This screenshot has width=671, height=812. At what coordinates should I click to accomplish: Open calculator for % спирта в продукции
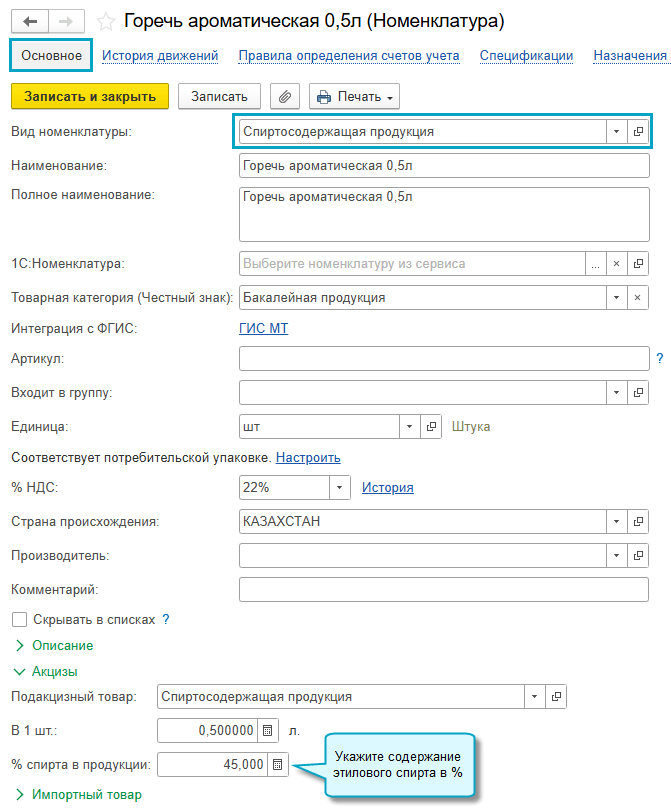(278, 764)
